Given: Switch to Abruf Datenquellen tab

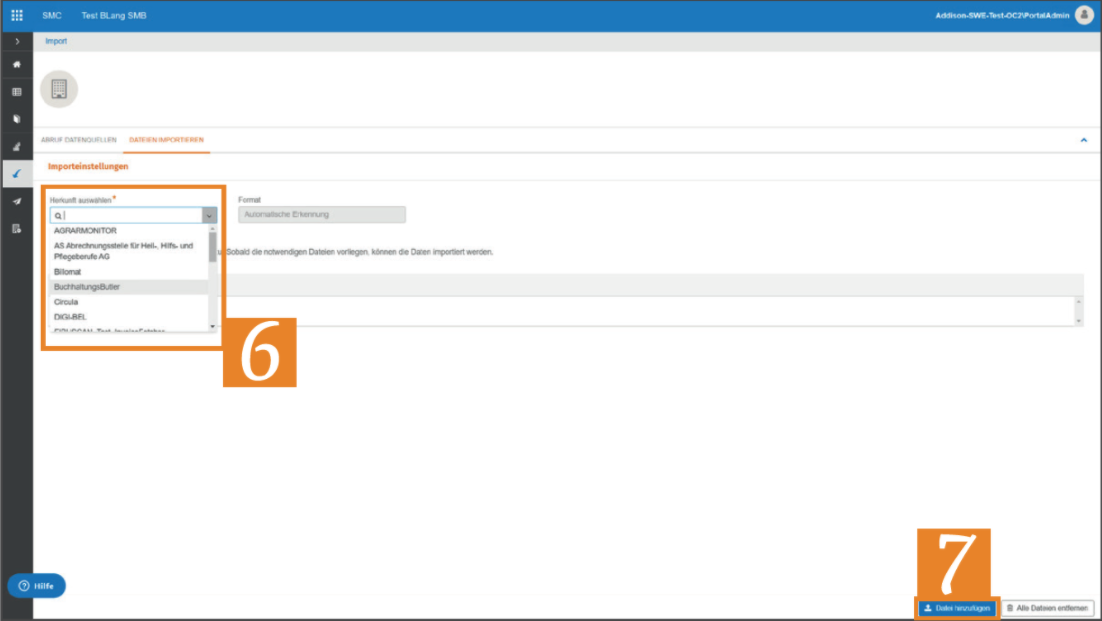Looking at the screenshot, I should (x=79, y=140).
